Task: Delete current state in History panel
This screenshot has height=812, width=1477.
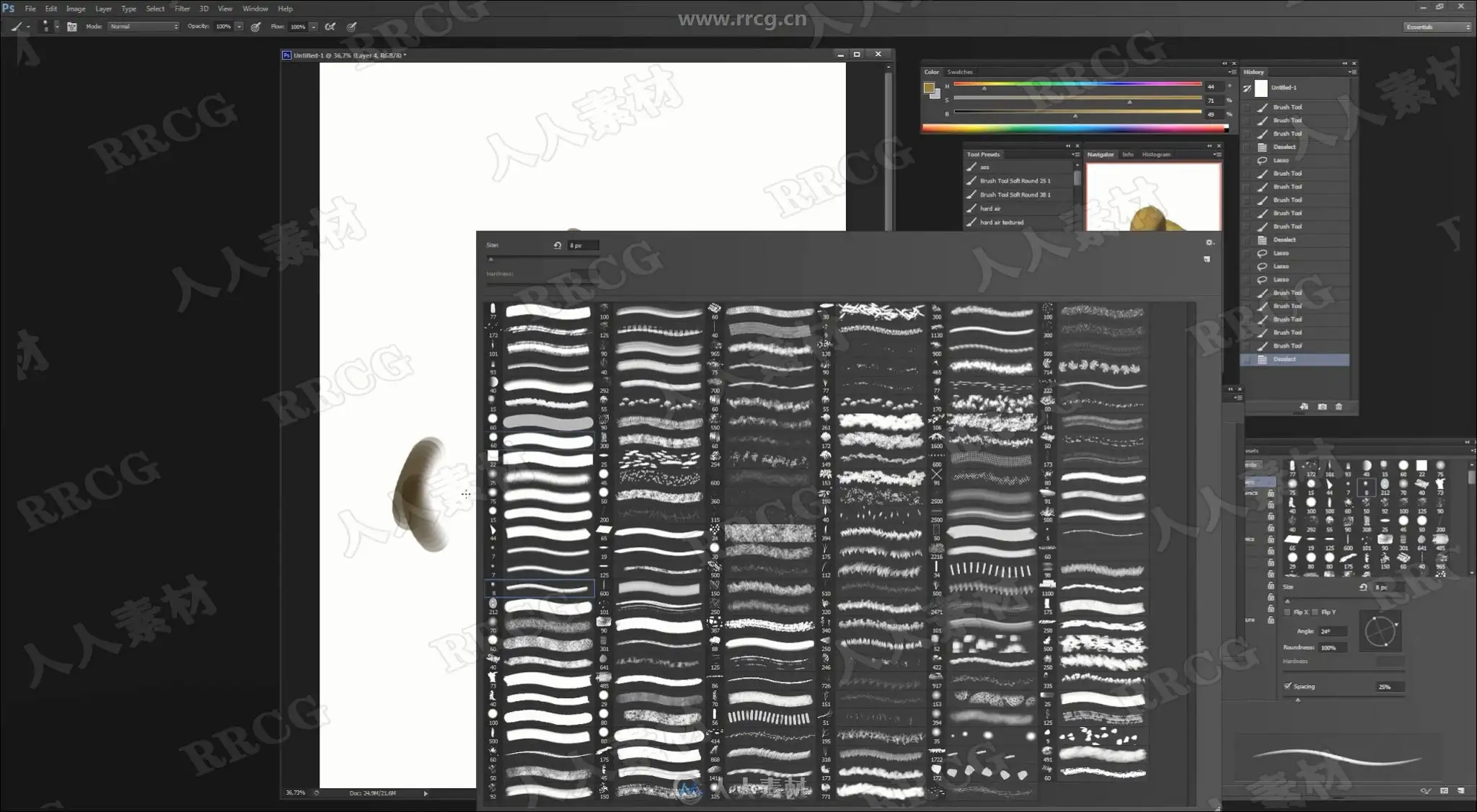Action: point(1339,407)
